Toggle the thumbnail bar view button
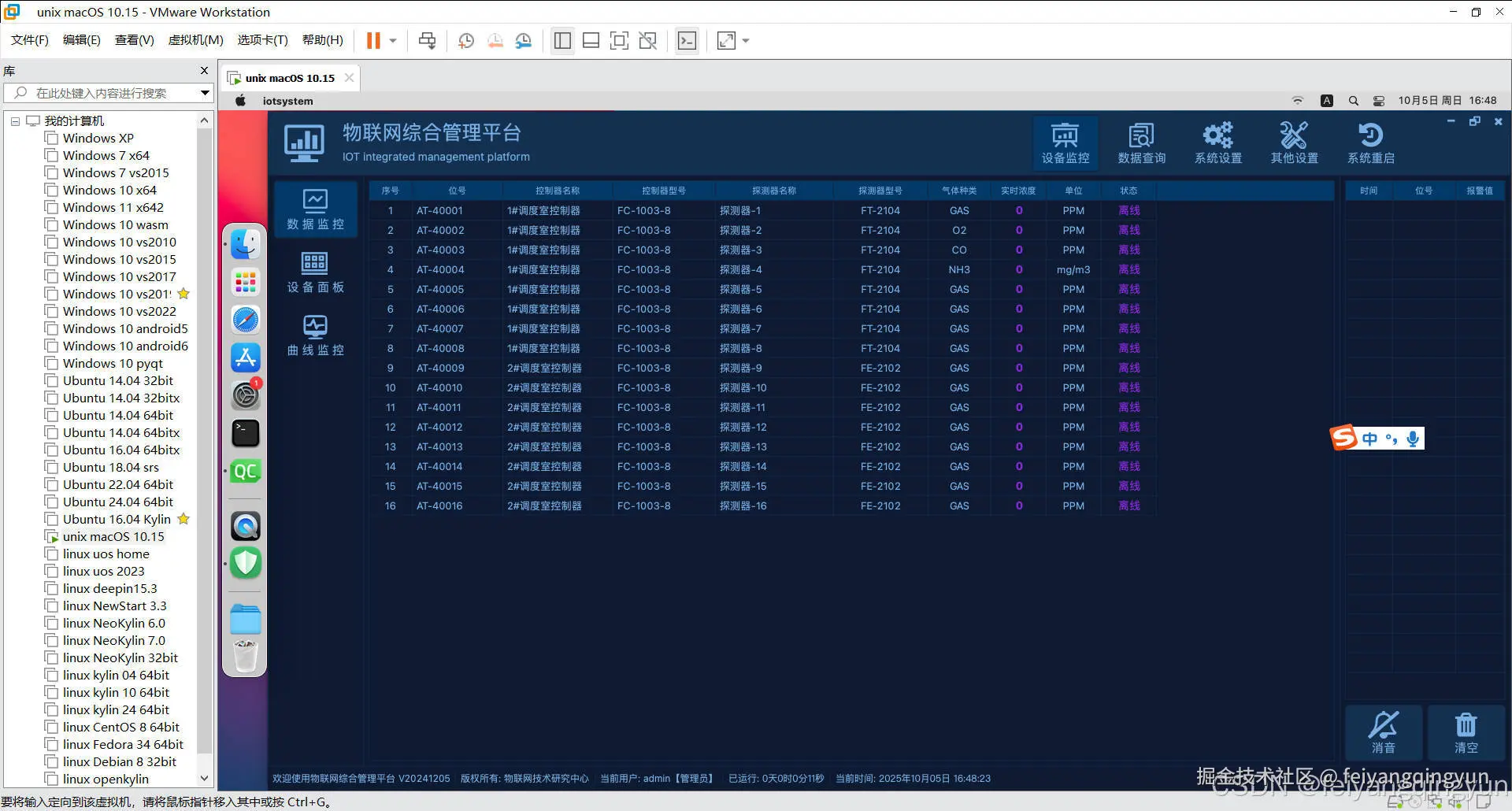The image size is (1512, 811). click(591, 40)
